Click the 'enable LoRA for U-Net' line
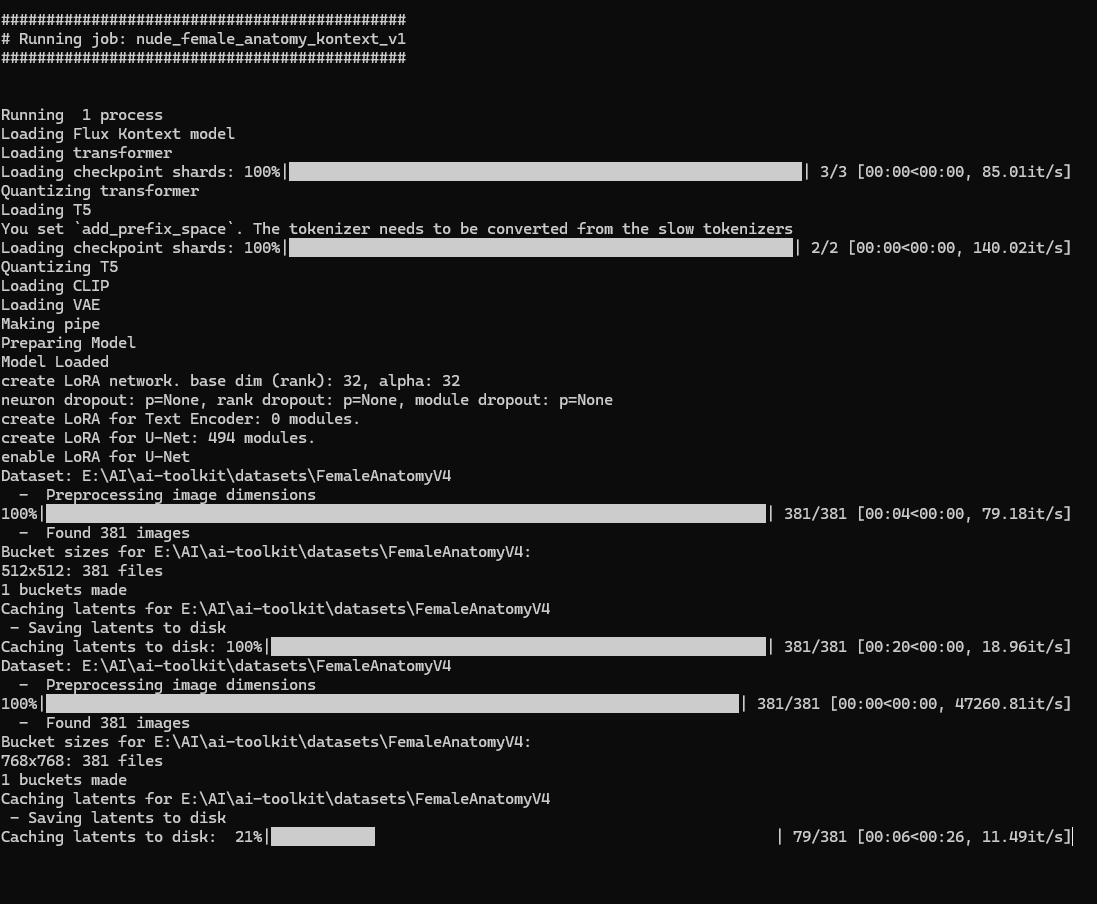The width and height of the screenshot is (1097, 904). tap(95, 457)
